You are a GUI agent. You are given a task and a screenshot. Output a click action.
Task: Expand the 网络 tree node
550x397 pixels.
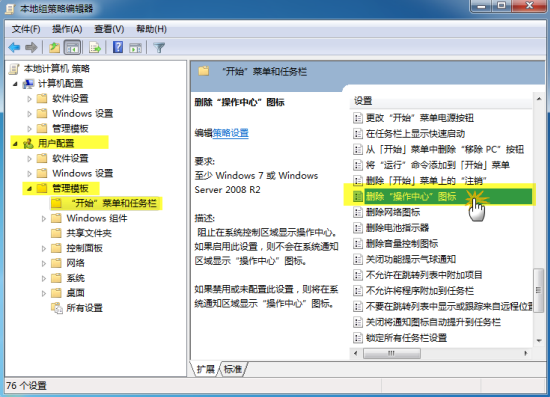44,263
